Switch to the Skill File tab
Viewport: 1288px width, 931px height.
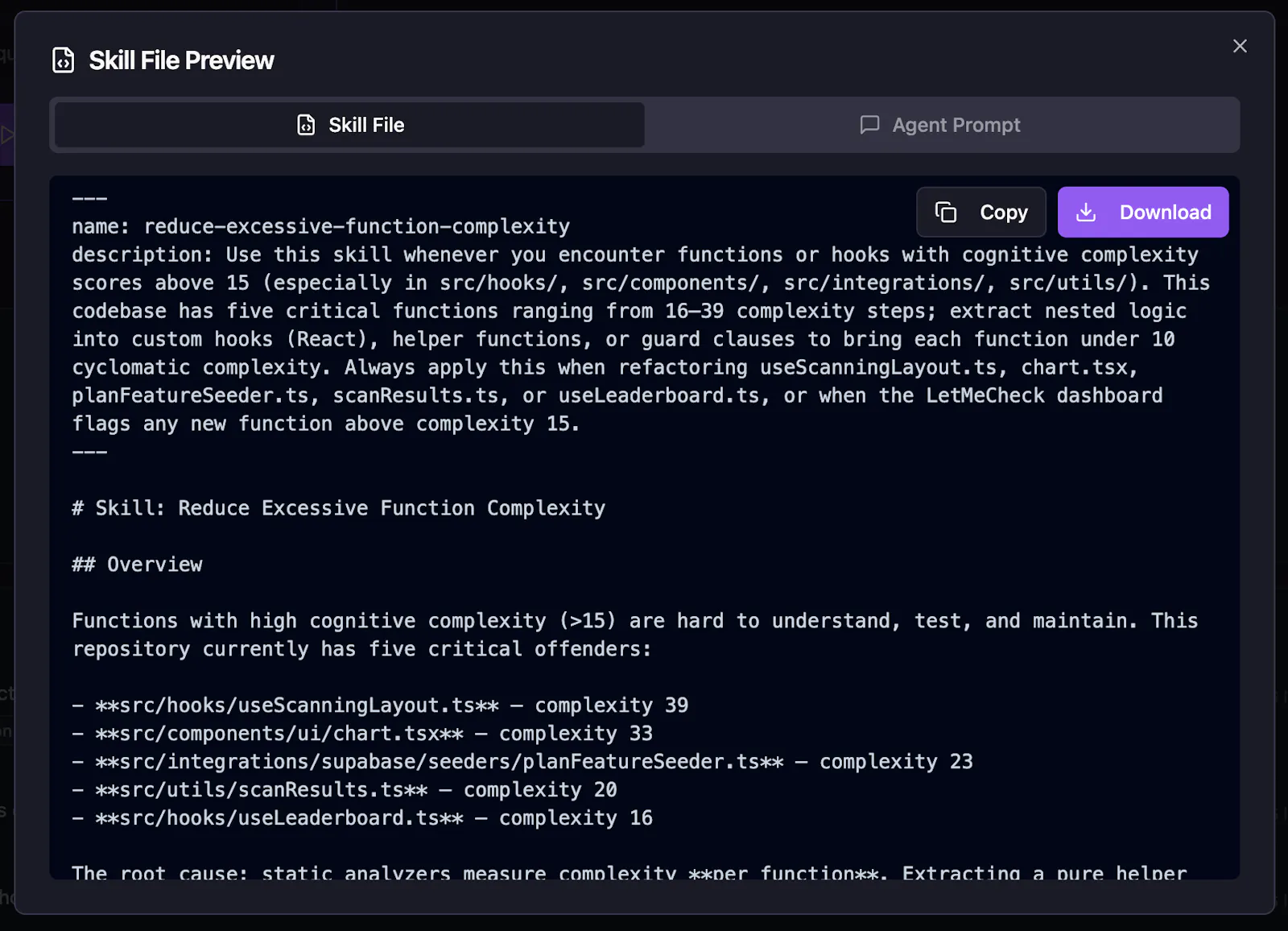[x=349, y=125]
